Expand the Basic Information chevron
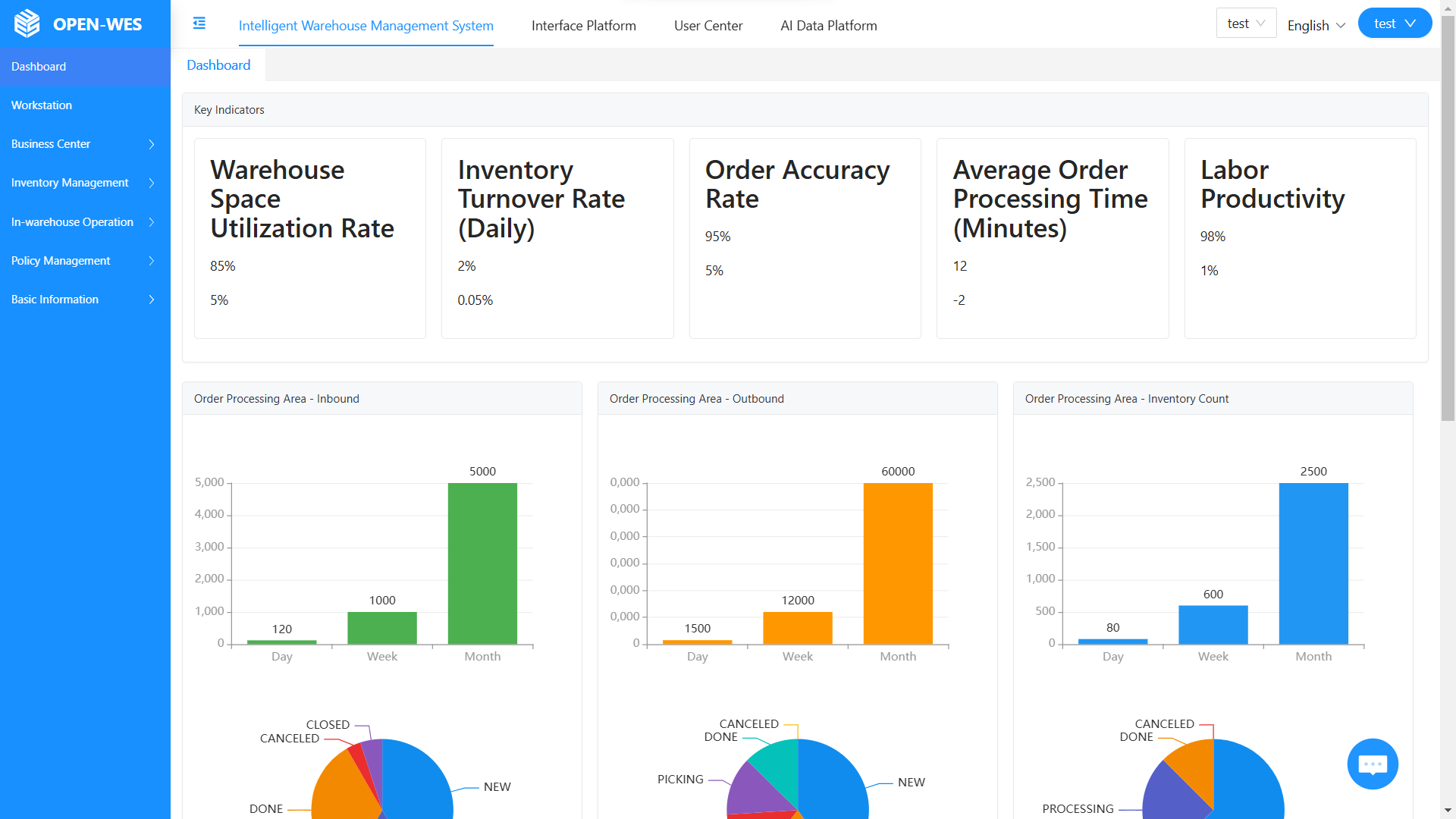The image size is (1456, 819). click(x=152, y=300)
